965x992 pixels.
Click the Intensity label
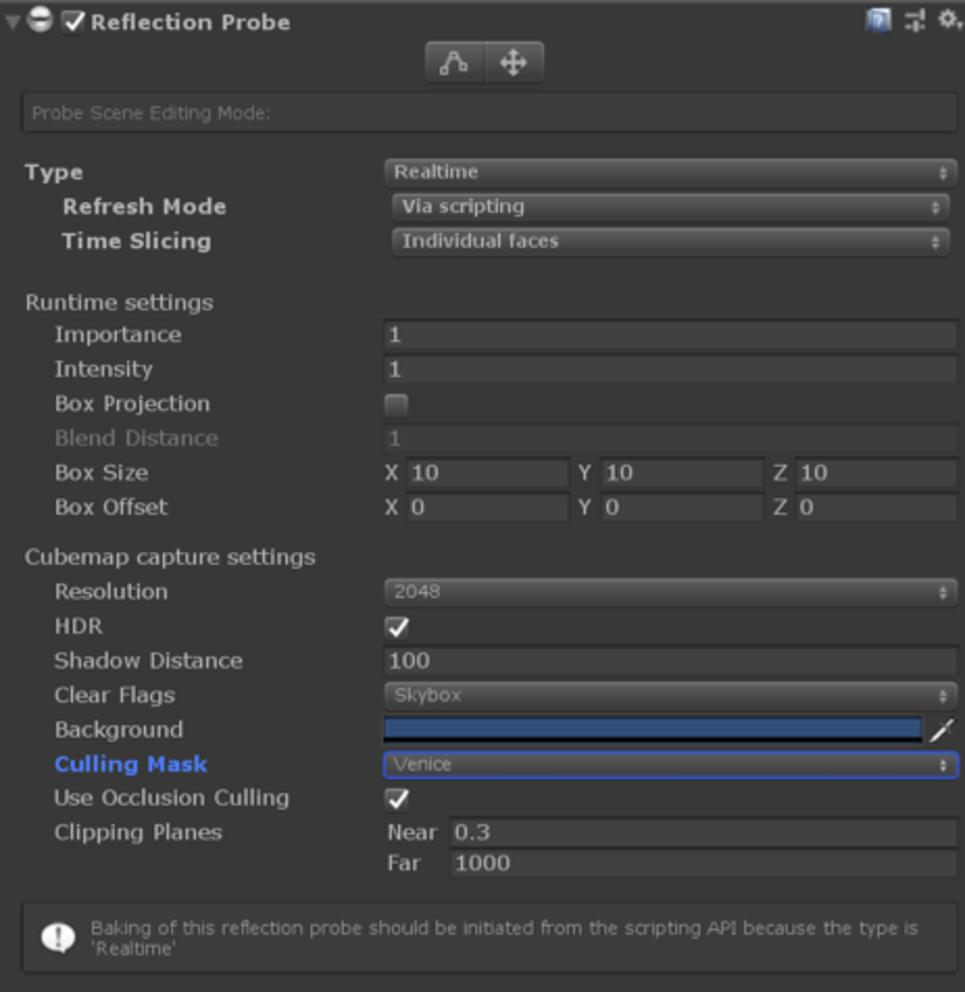click(x=104, y=369)
